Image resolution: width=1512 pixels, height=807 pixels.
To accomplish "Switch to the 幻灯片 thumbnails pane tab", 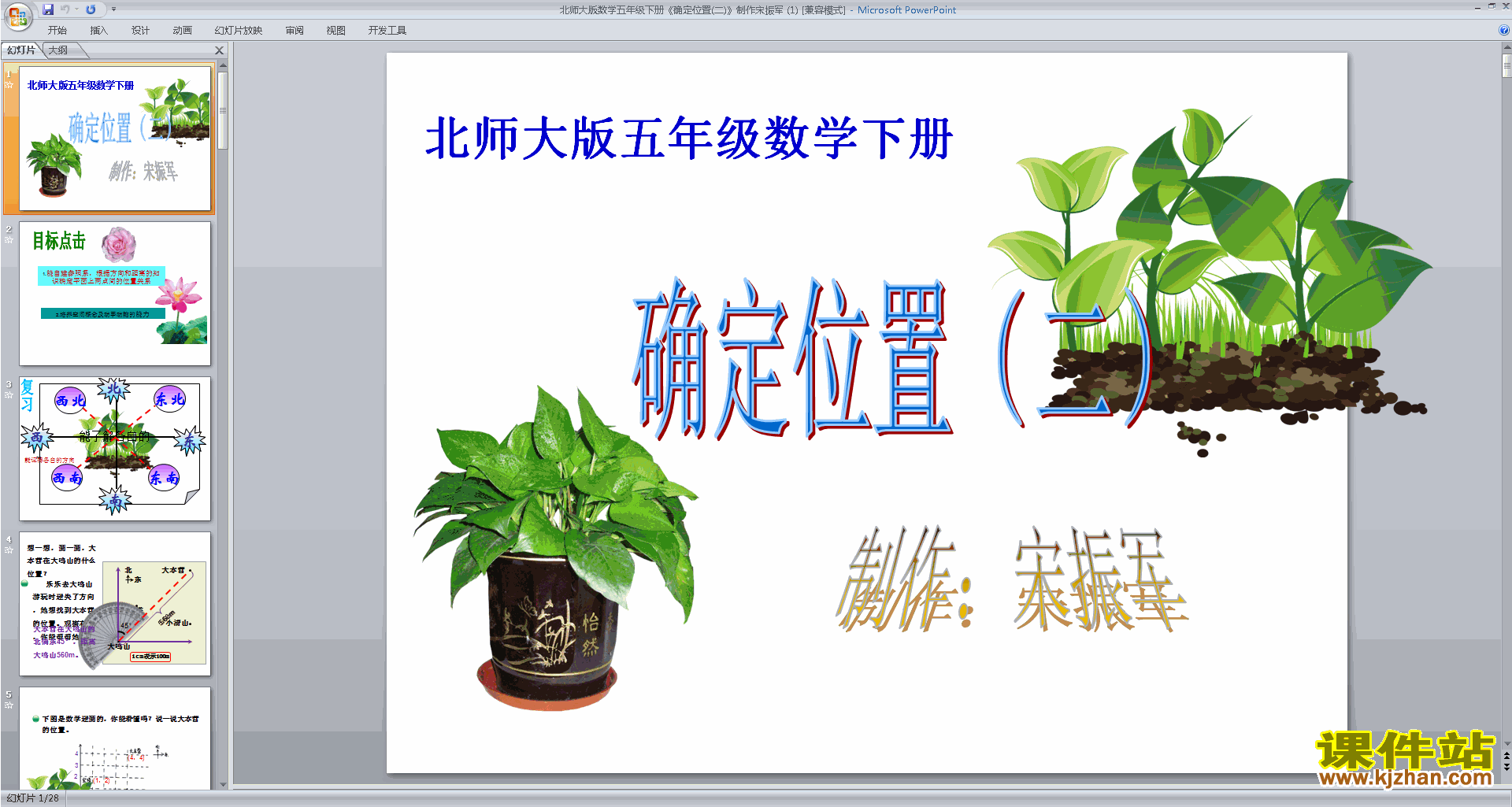I will tap(21, 50).
